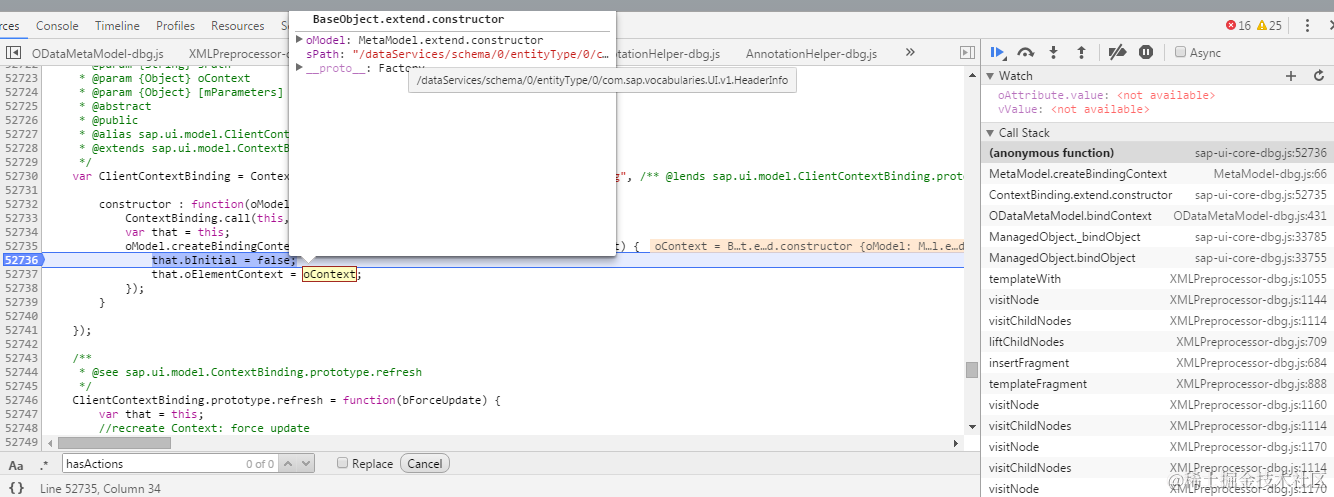Toggle the debugger sidebar pane

click(967, 52)
